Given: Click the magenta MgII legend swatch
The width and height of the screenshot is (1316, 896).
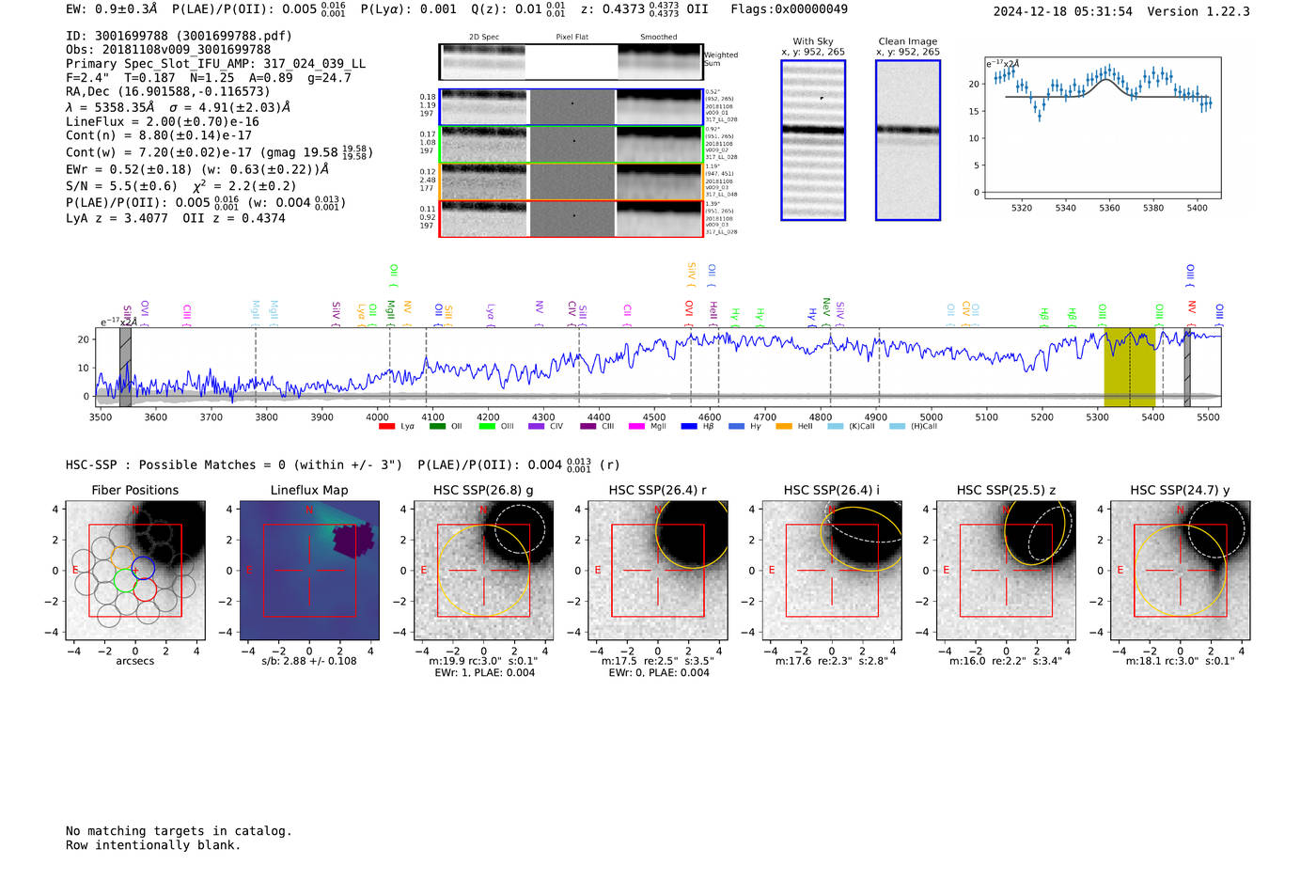Looking at the screenshot, I should (x=637, y=427).
